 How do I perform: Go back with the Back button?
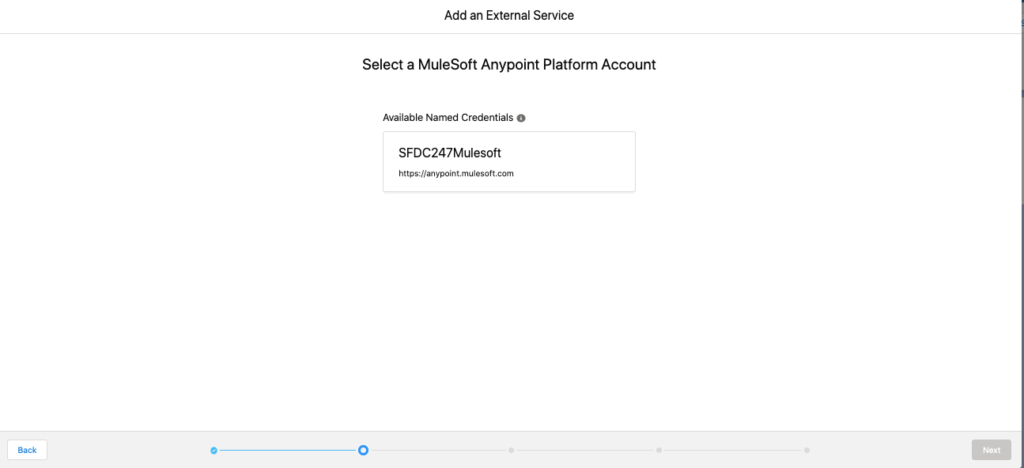tap(27, 450)
